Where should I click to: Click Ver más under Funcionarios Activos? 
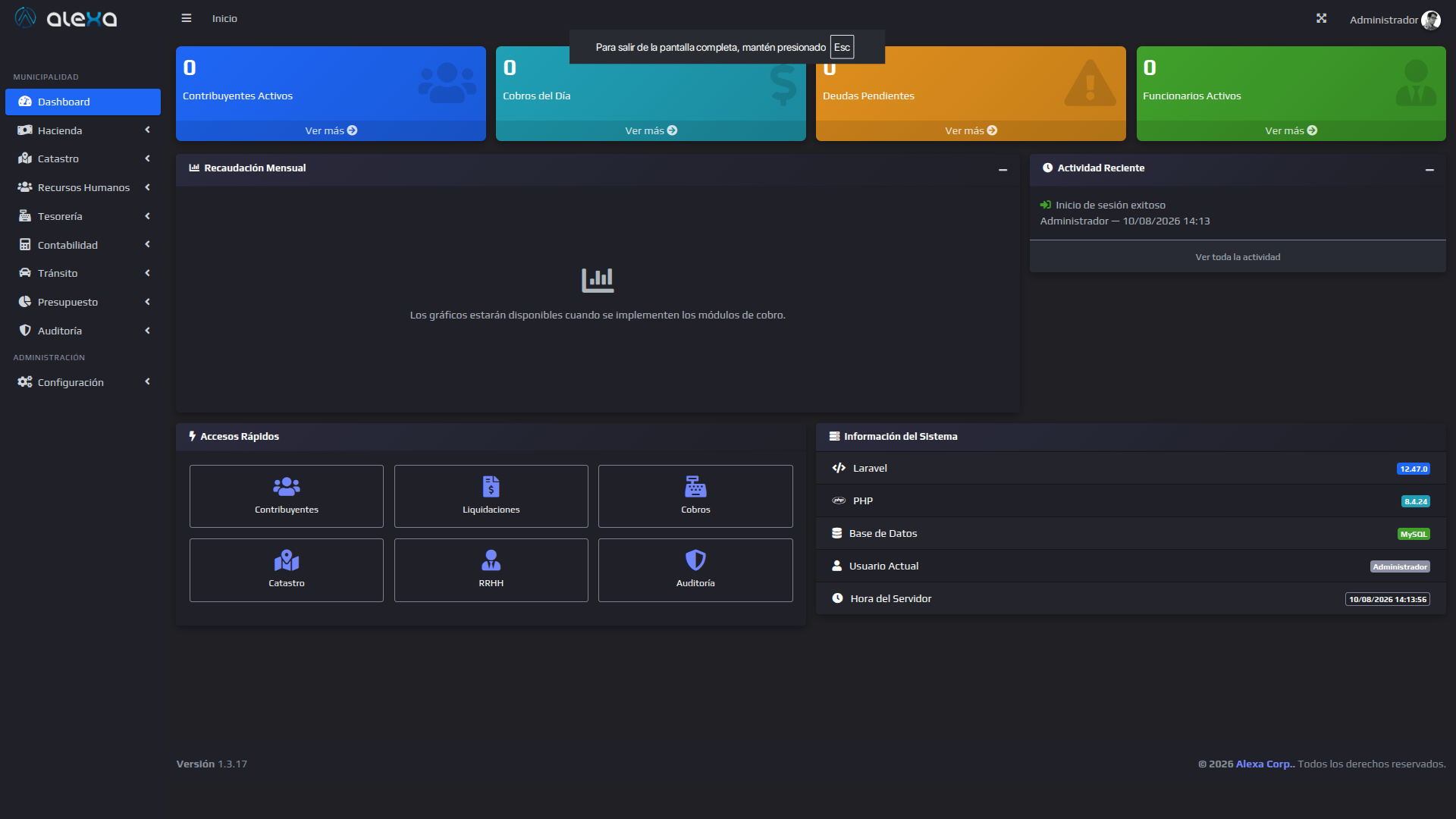coord(1291,130)
